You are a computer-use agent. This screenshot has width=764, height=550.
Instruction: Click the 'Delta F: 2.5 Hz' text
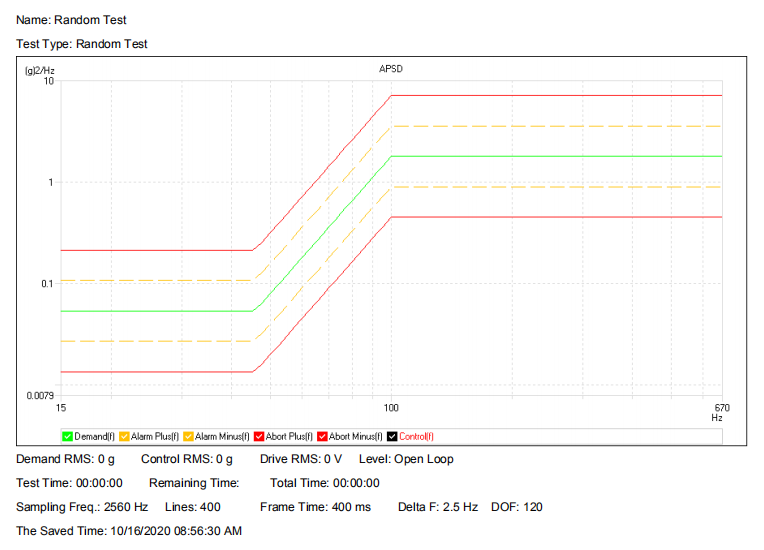(438, 507)
